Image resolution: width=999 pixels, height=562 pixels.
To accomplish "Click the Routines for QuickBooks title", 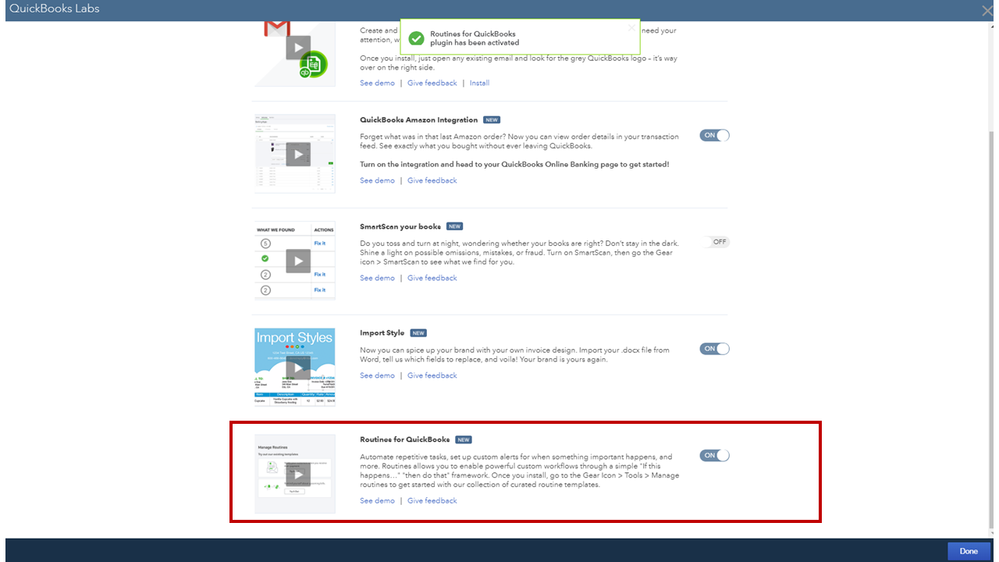I will pos(405,440).
